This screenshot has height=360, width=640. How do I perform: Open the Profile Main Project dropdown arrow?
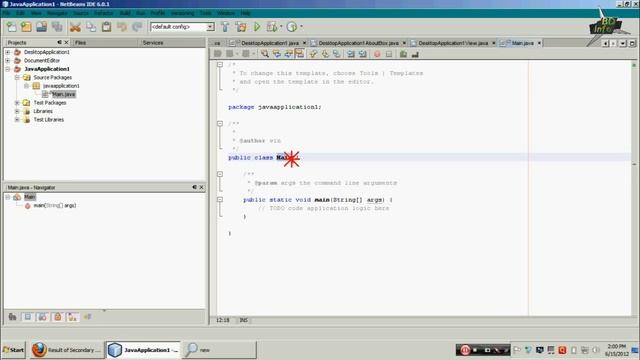pyautogui.click(x=301, y=27)
